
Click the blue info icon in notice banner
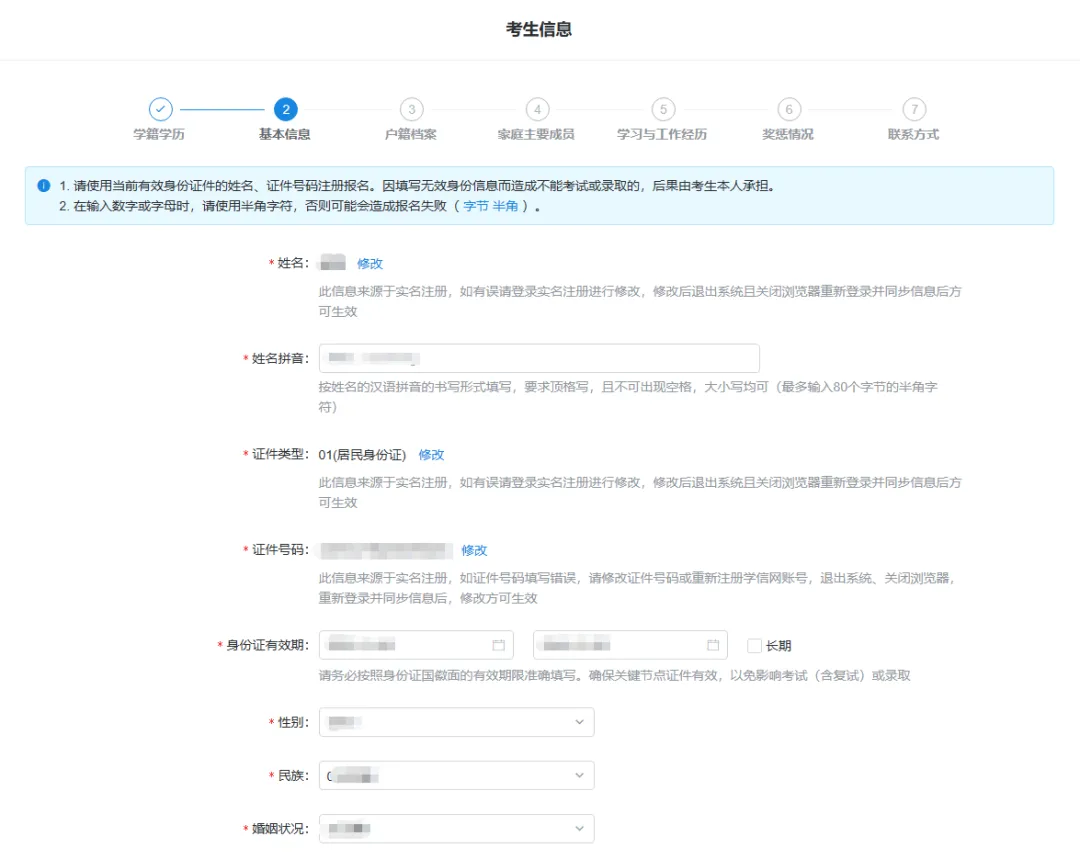click(43, 185)
